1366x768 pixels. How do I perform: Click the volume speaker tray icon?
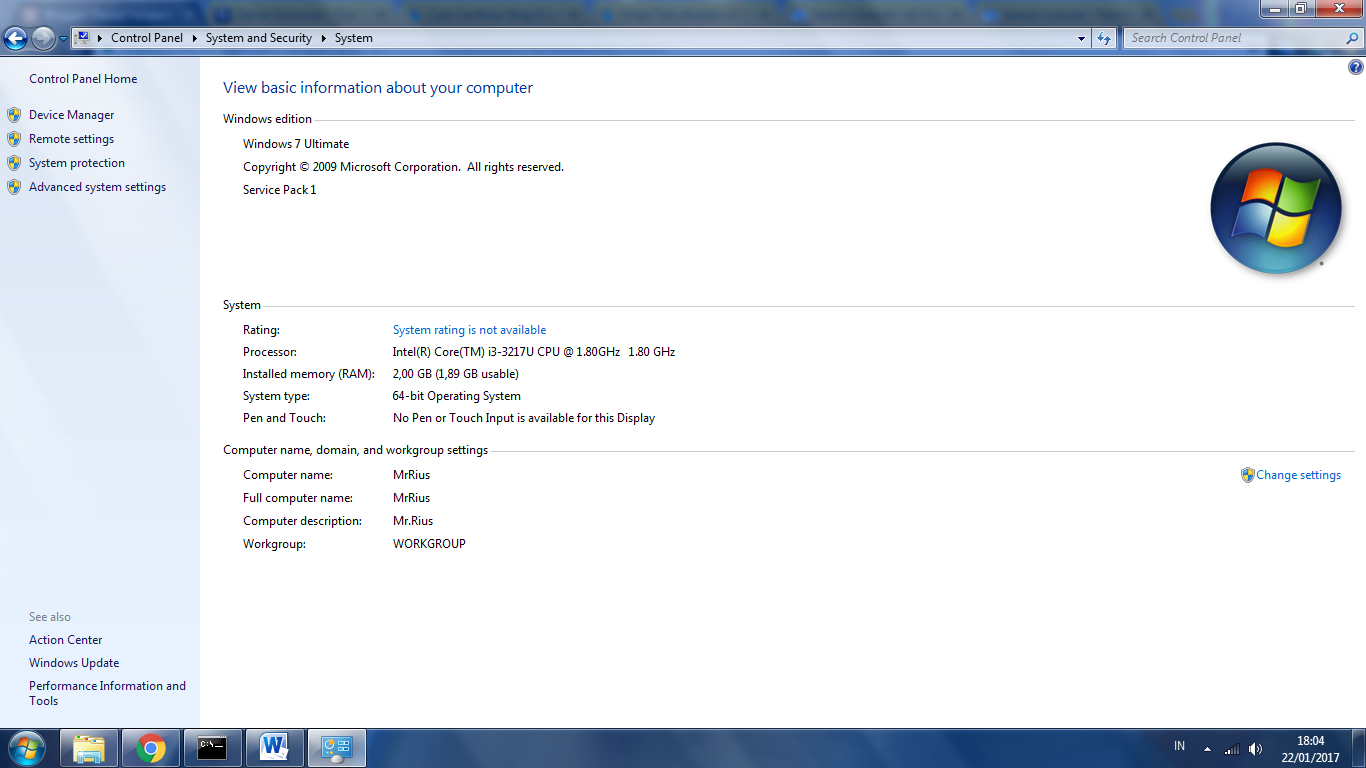(1256, 749)
